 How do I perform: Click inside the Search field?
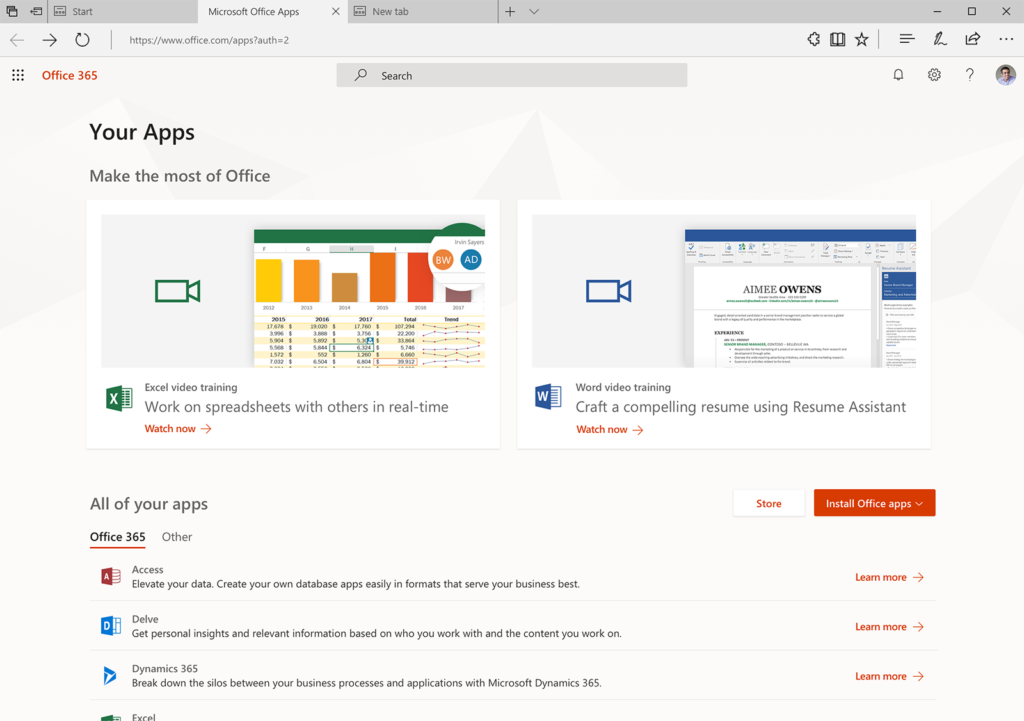(512, 75)
